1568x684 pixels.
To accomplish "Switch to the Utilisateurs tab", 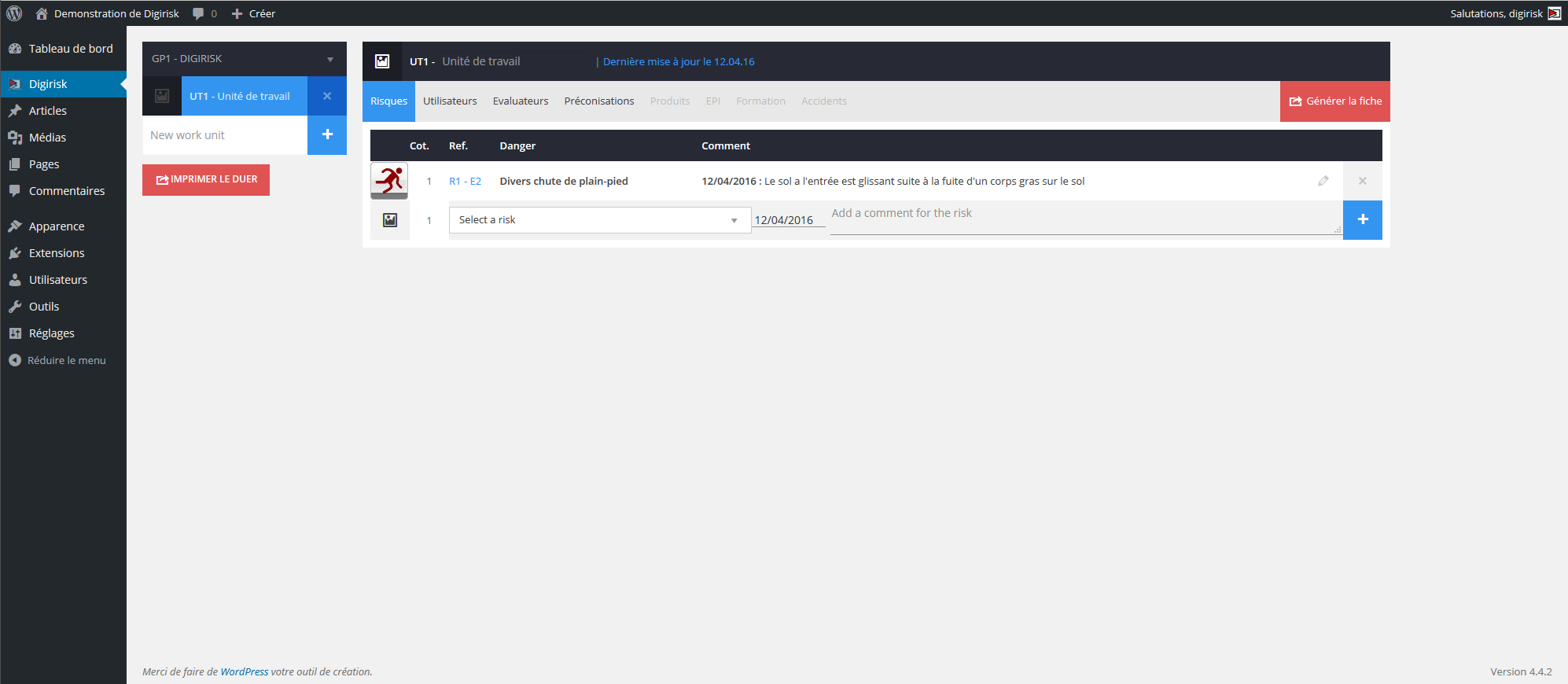I will [x=450, y=101].
